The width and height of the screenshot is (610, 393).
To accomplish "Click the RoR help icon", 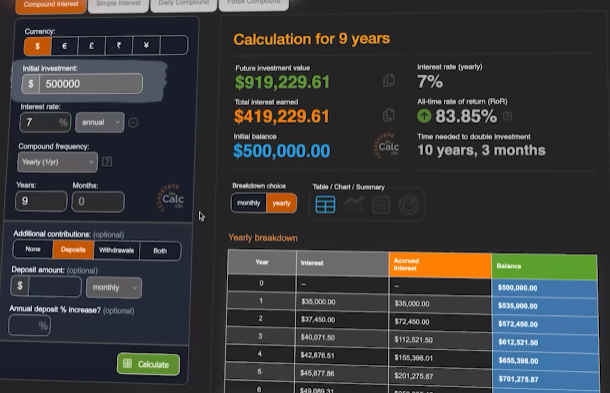I will tap(507, 116).
